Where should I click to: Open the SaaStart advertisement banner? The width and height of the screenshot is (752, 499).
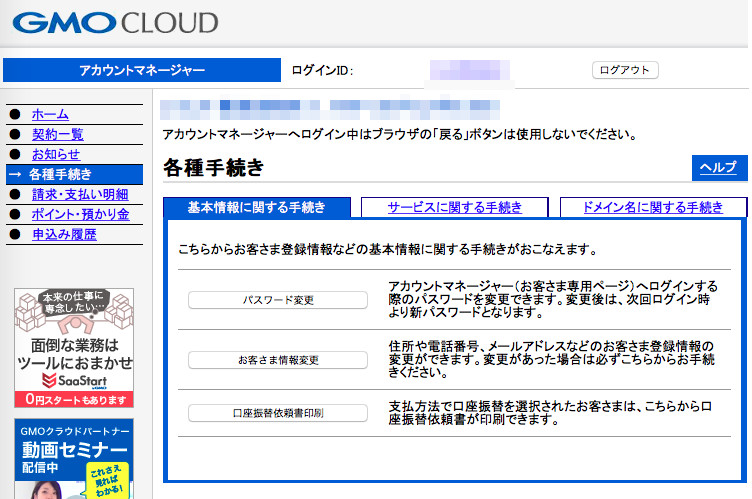tap(74, 348)
